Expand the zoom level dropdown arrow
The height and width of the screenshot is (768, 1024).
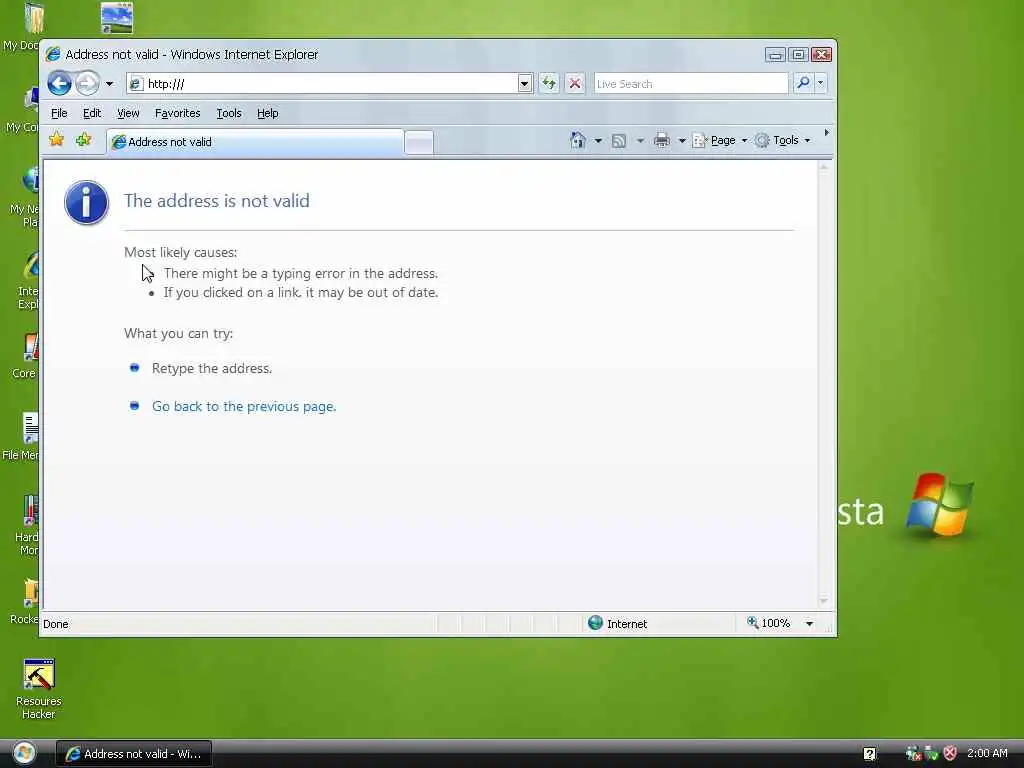[809, 624]
